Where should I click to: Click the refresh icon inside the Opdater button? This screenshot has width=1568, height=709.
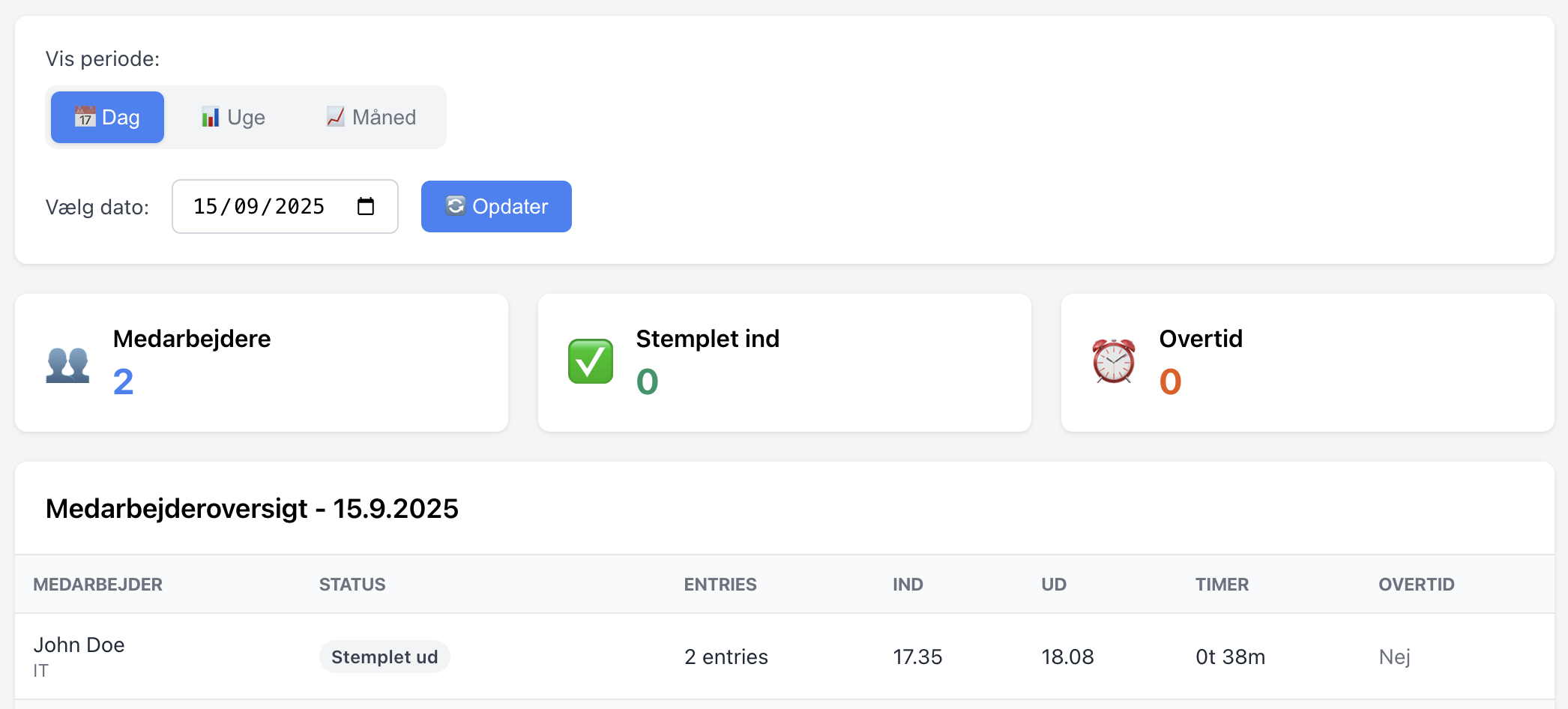click(456, 206)
